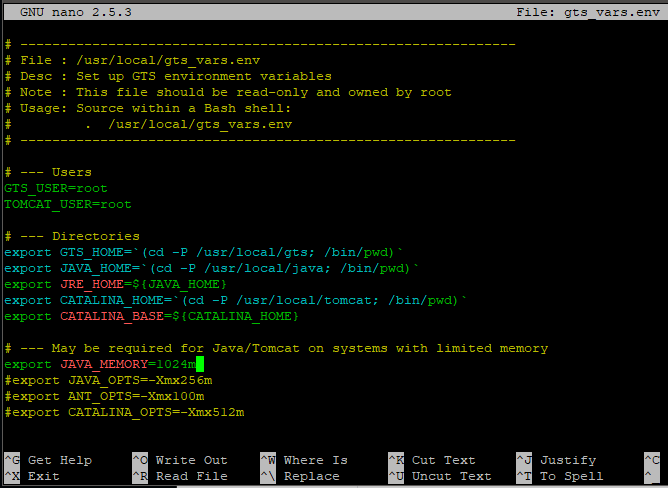The height and width of the screenshot is (488, 668).
Task: Click the Get Help shortcut label
Action: 59,460
